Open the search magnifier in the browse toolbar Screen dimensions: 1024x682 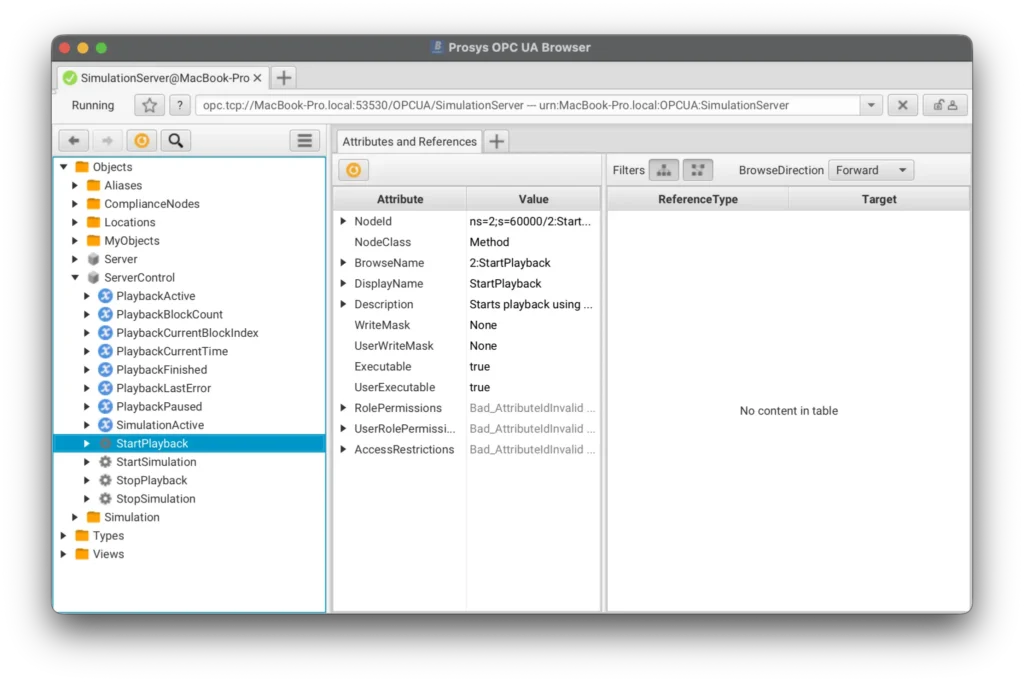coord(176,140)
